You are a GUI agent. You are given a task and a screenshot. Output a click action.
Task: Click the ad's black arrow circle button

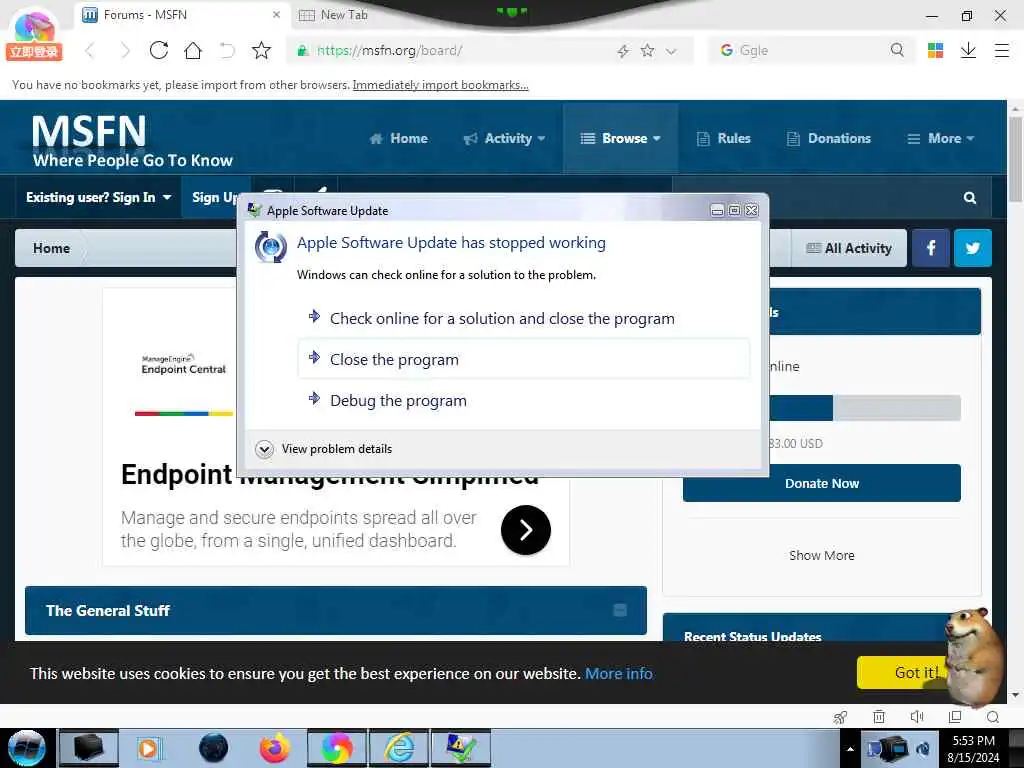526,530
